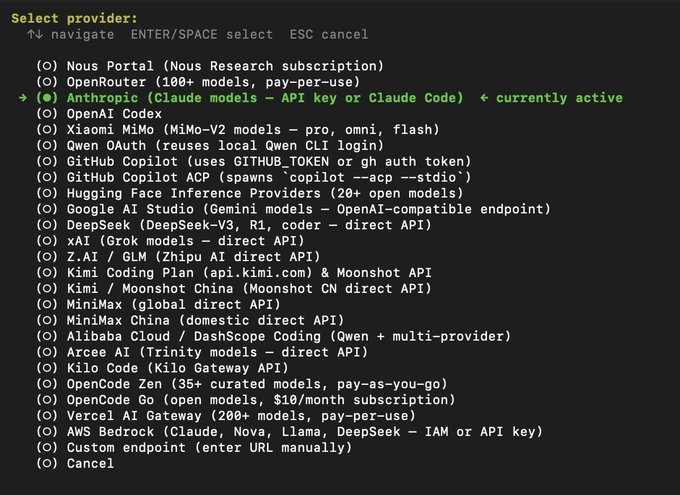The image size is (680, 495).
Task: Select the Anthropic Claude models entry
Action: pyautogui.click(x=250, y=98)
